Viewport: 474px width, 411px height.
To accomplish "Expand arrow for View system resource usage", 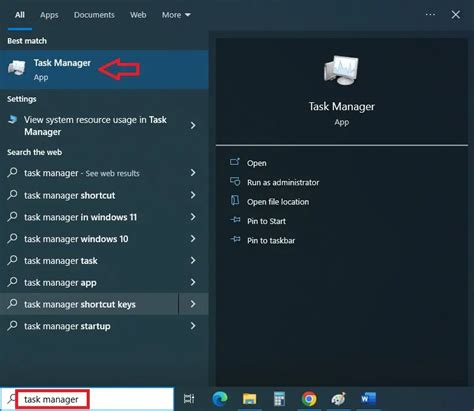I will [x=193, y=126].
